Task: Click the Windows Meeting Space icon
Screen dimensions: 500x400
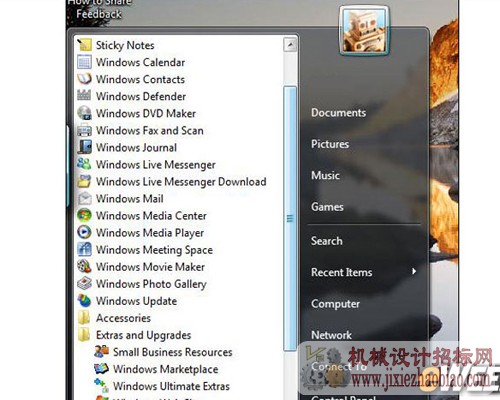Action: pyautogui.click(x=84, y=249)
